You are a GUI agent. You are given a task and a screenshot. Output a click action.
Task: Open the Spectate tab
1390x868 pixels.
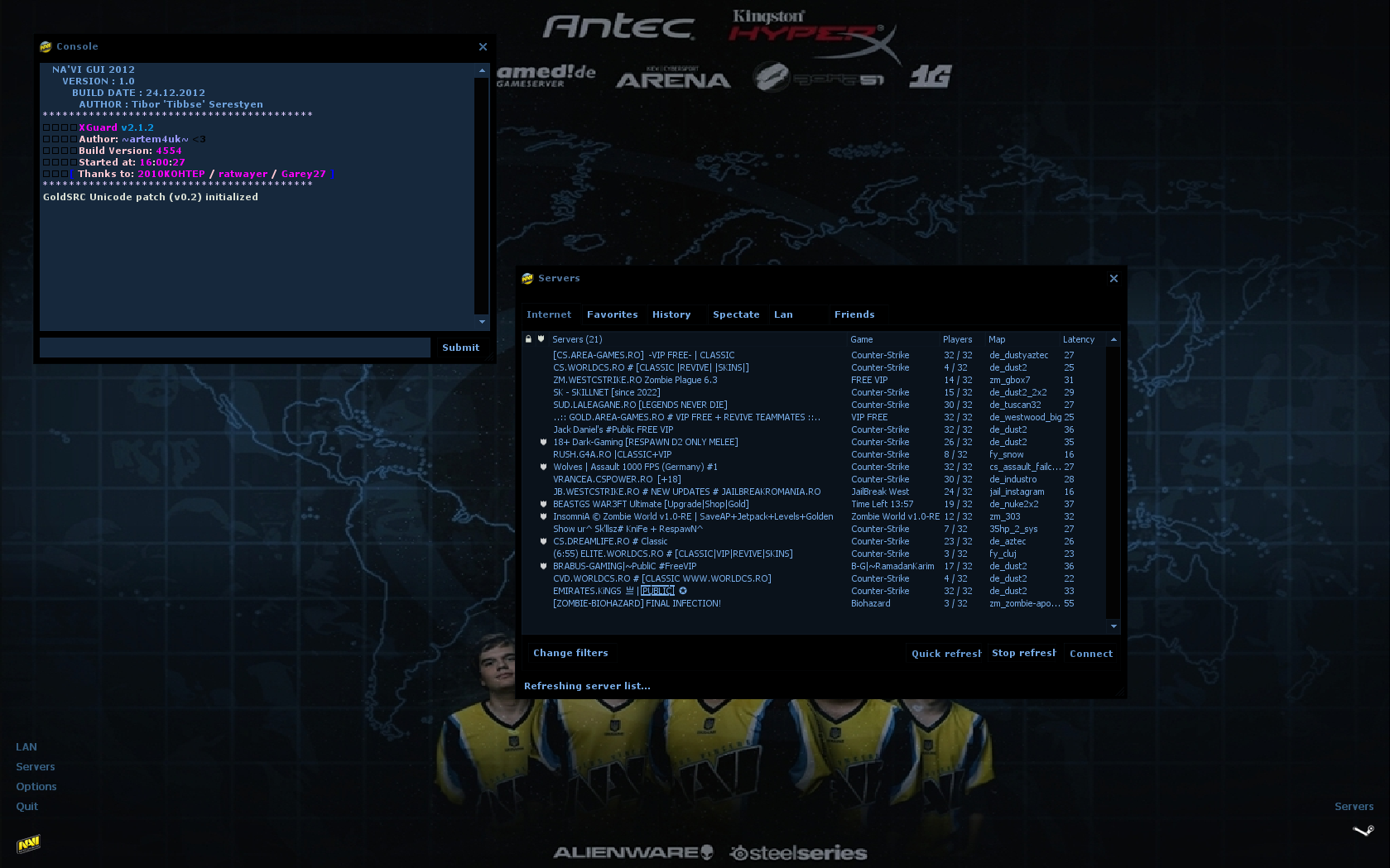click(736, 314)
